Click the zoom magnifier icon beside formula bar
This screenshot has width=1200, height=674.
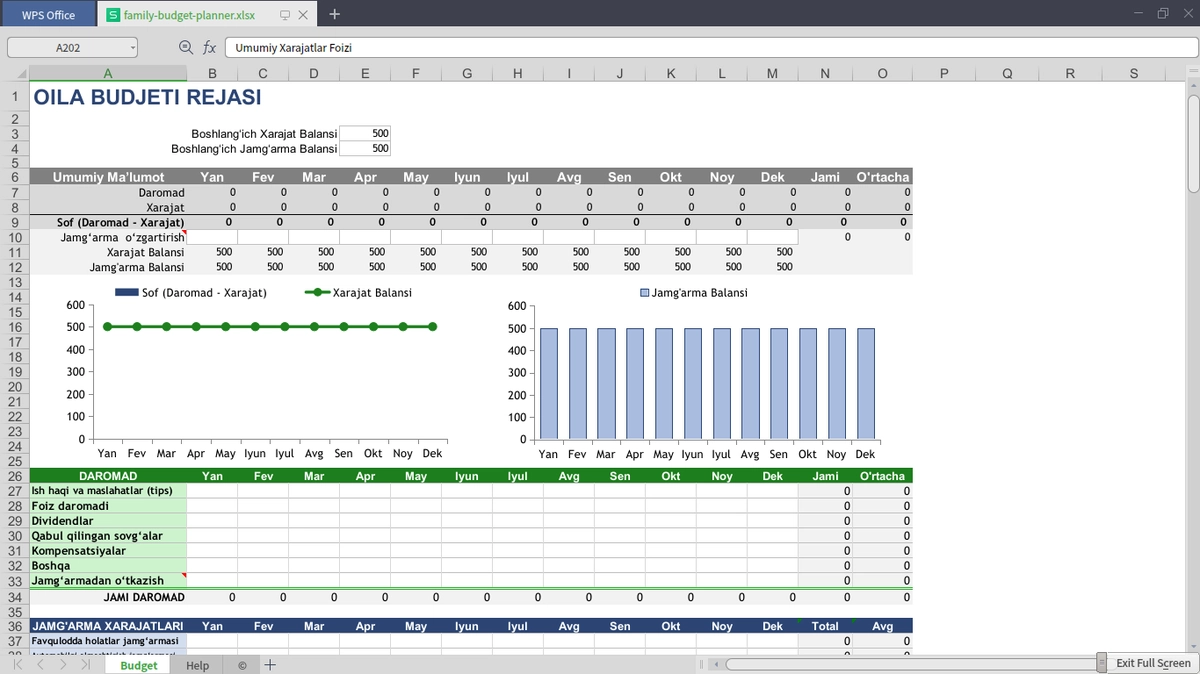[186, 47]
